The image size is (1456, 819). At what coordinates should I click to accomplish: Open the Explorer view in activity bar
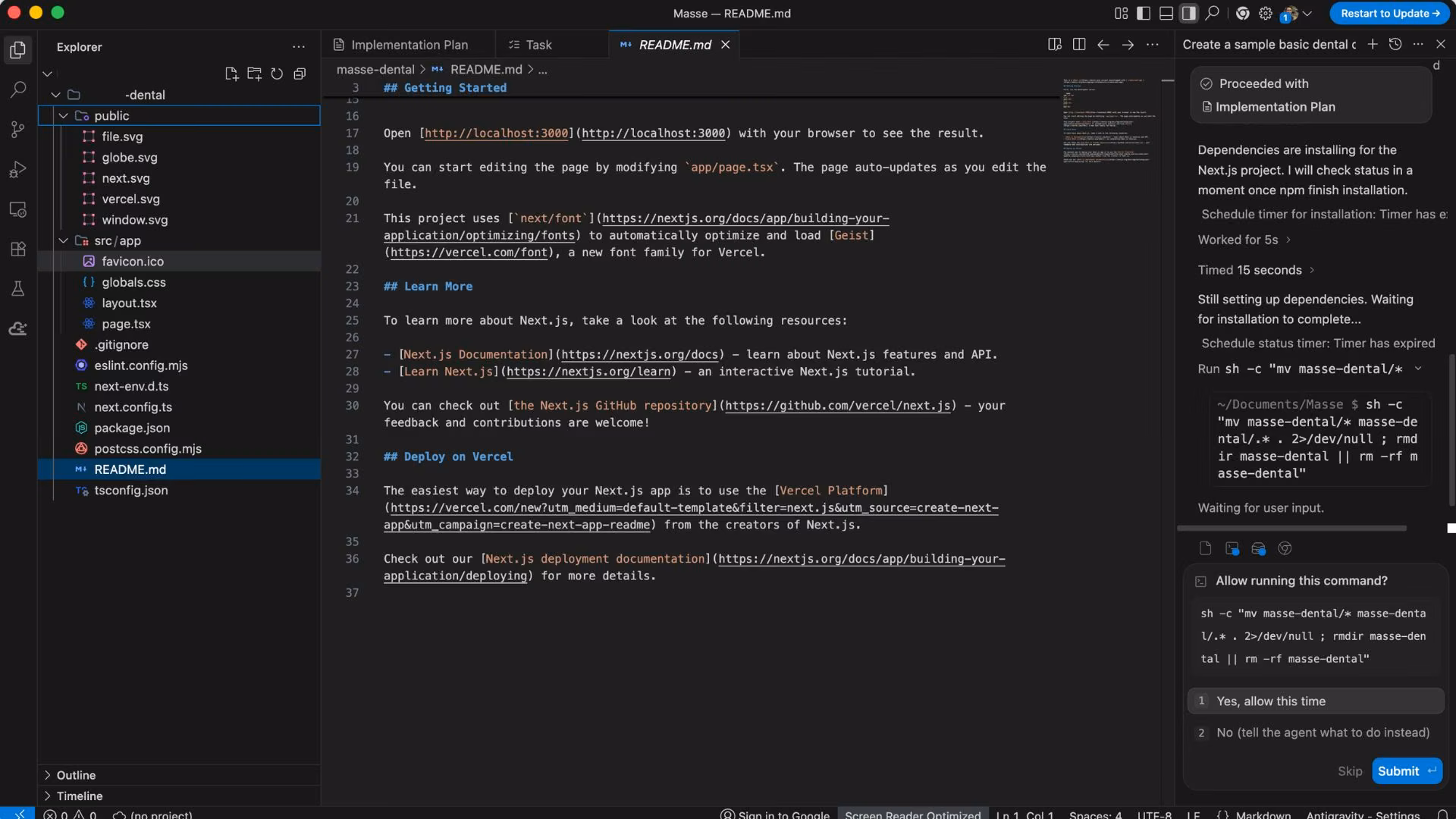point(18,50)
